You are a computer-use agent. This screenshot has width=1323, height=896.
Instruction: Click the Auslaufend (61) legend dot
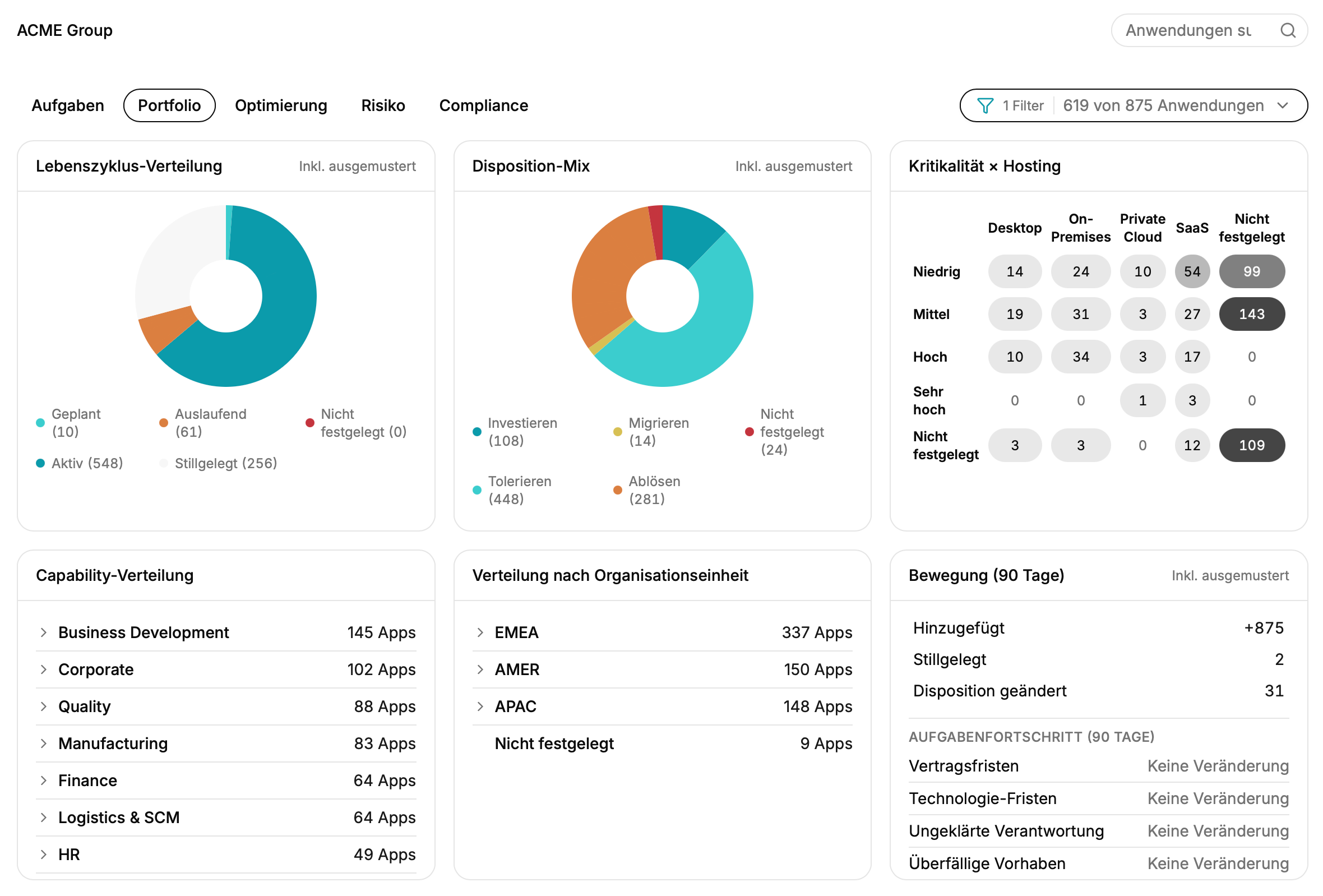coord(163,422)
